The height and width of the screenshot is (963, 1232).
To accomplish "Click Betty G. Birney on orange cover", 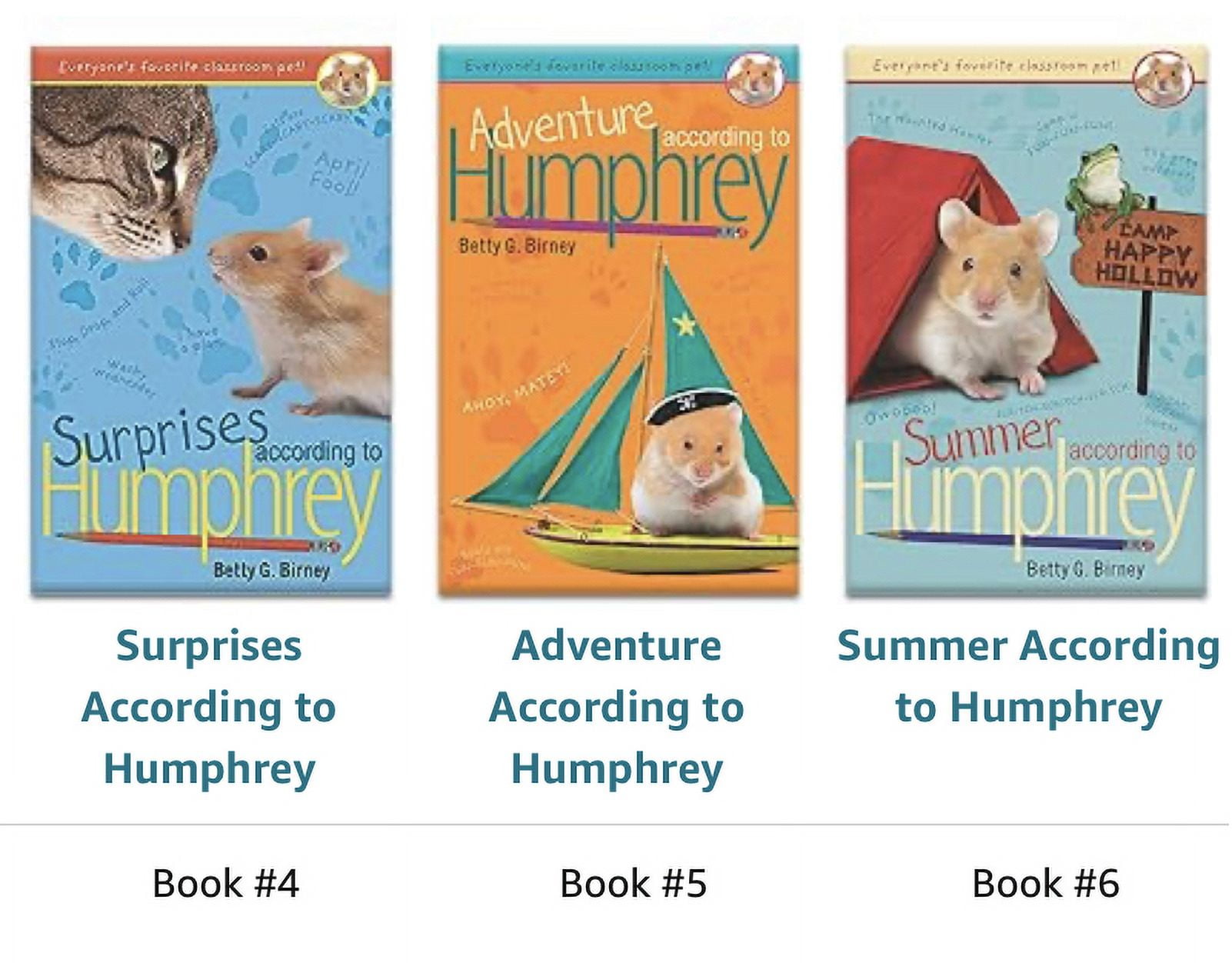I will [x=517, y=246].
